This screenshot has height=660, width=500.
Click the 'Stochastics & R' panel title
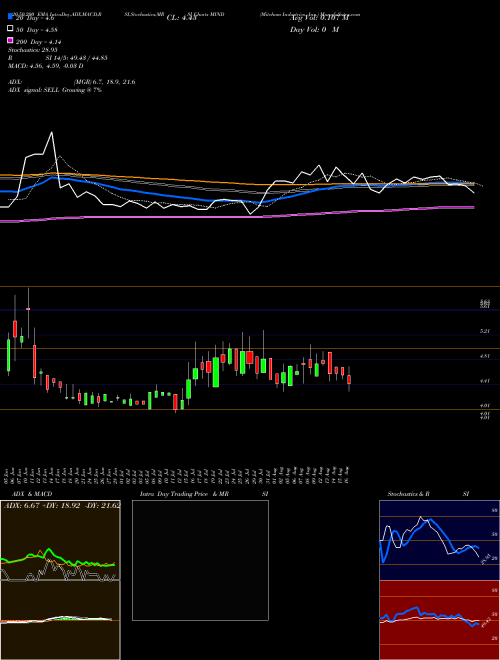(408, 494)
